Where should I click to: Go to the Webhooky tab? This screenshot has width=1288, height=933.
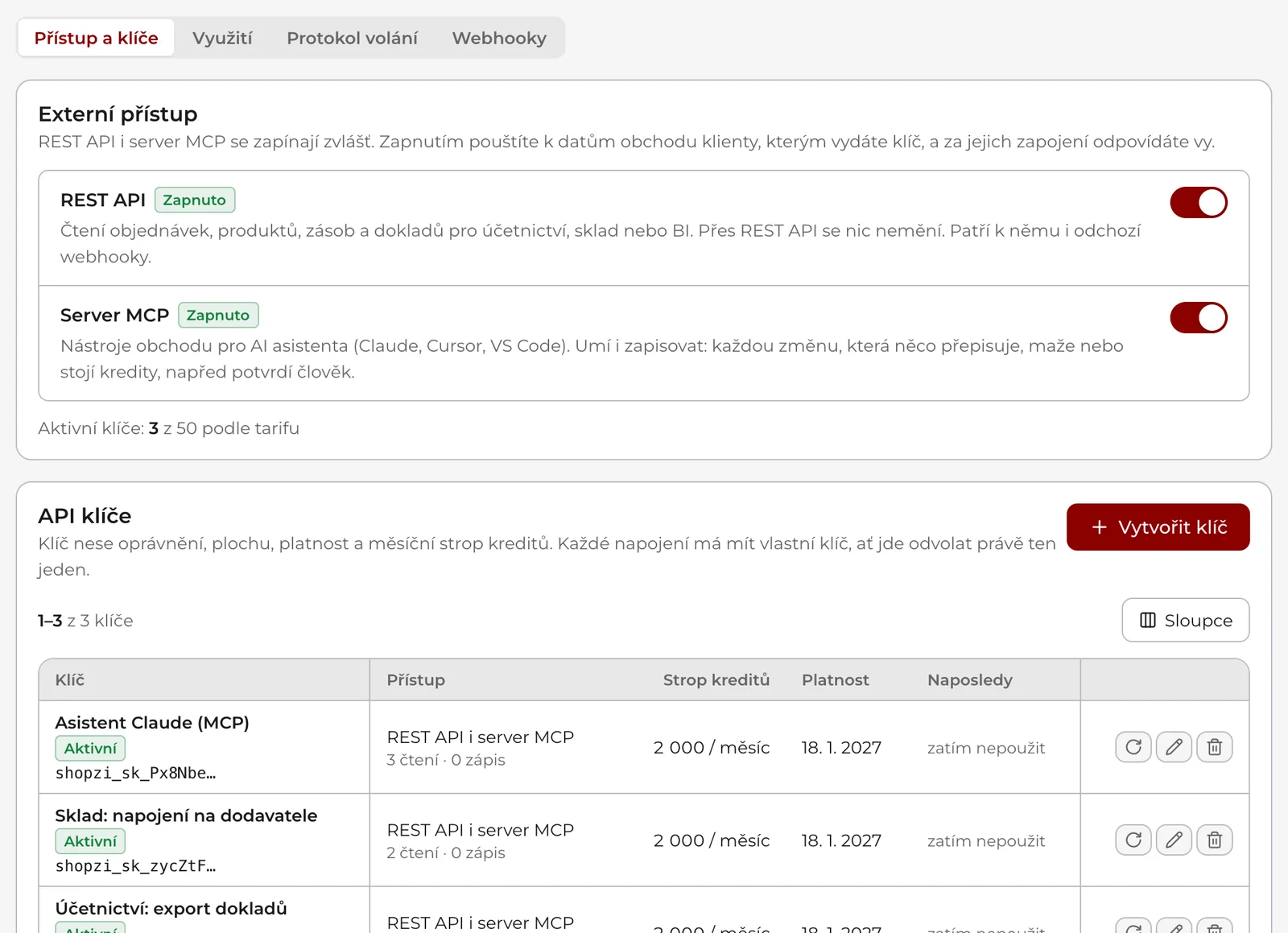pyautogui.click(x=499, y=38)
